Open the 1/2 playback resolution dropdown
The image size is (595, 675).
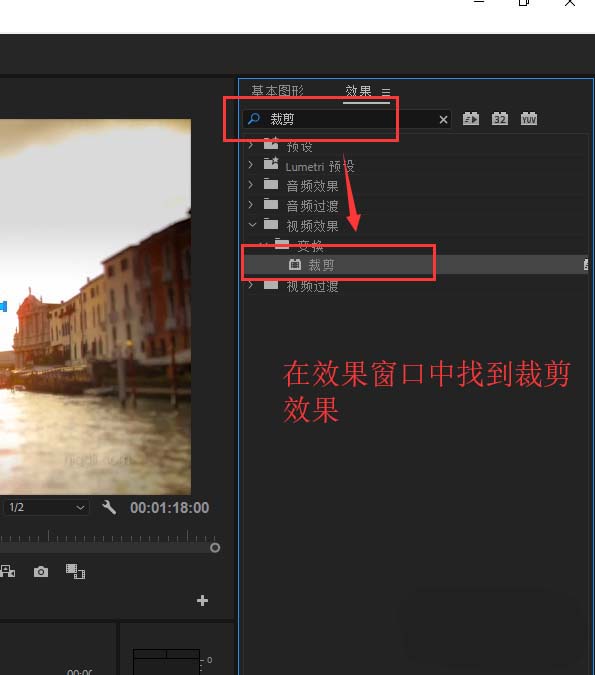pyautogui.click(x=46, y=508)
